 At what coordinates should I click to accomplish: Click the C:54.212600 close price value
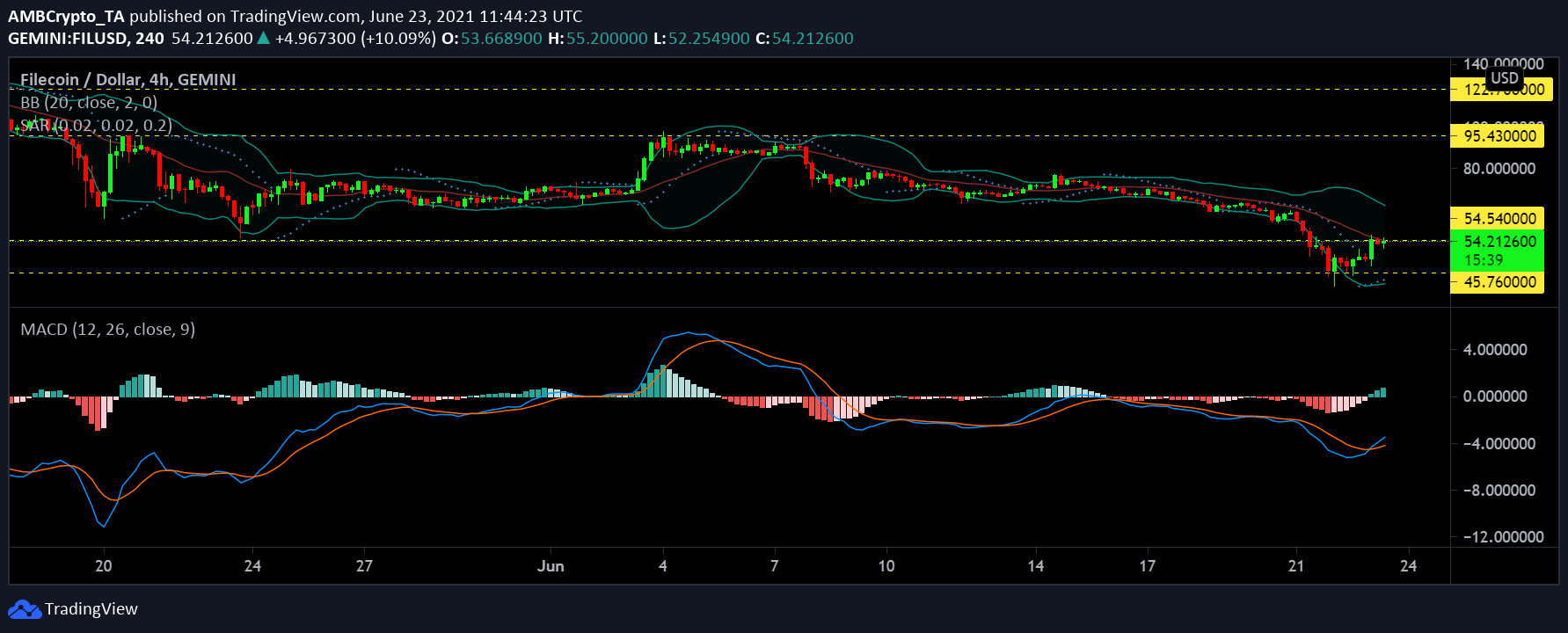[805, 38]
